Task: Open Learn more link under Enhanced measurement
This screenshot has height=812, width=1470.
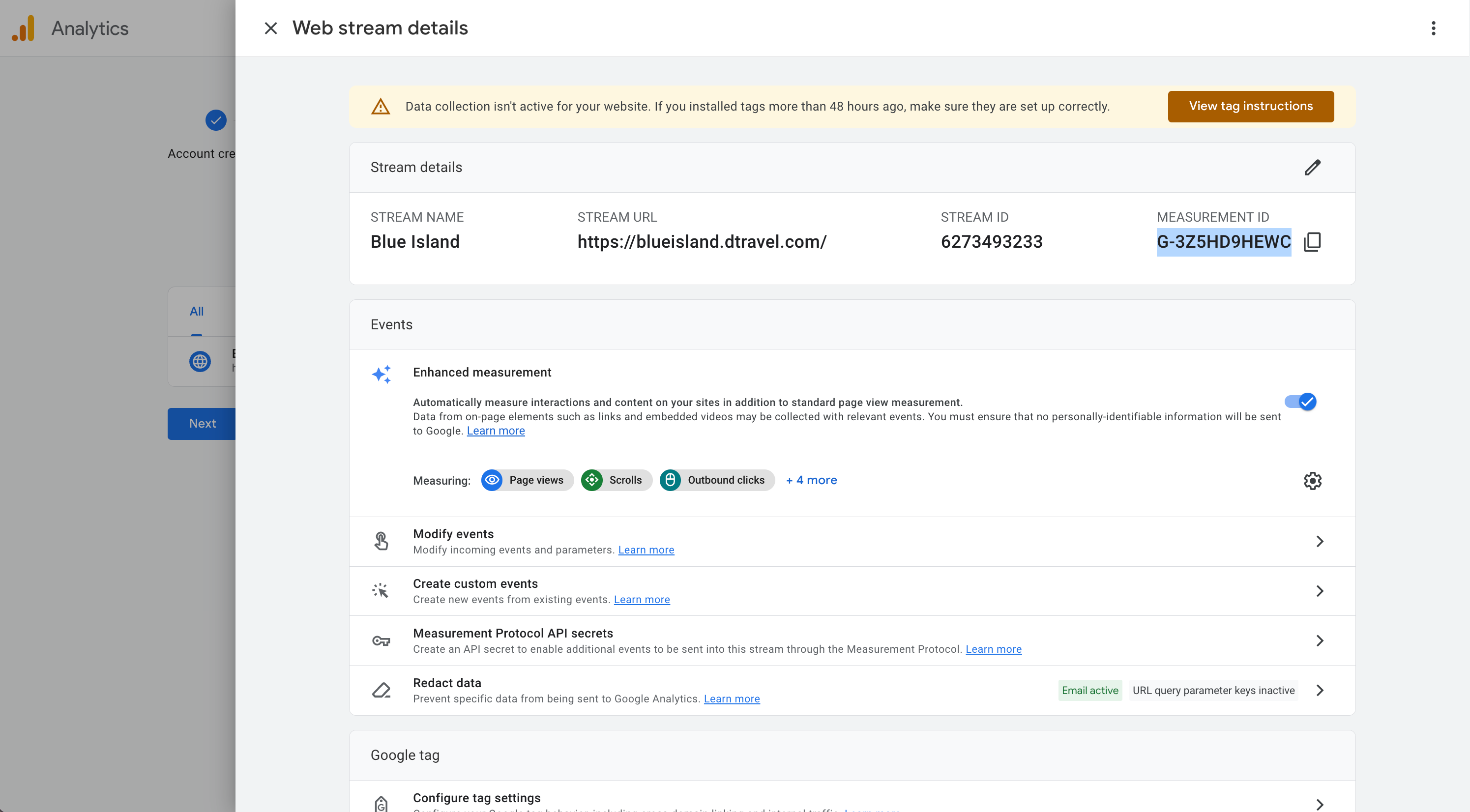Action: 496,431
